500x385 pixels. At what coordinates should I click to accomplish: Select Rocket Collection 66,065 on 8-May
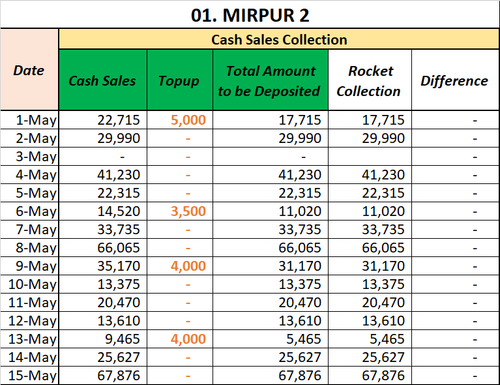pos(370,248)
